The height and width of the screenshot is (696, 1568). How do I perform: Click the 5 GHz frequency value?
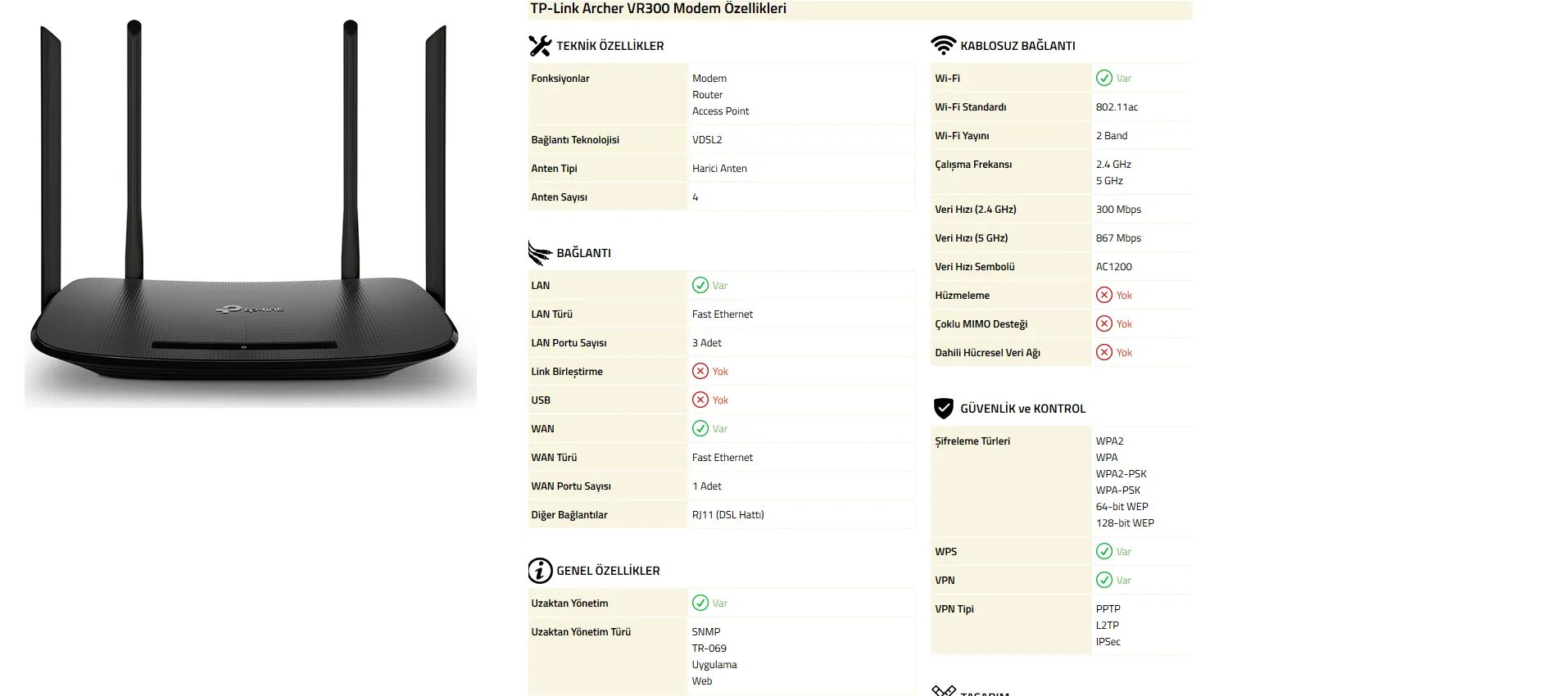[1109, 181]
